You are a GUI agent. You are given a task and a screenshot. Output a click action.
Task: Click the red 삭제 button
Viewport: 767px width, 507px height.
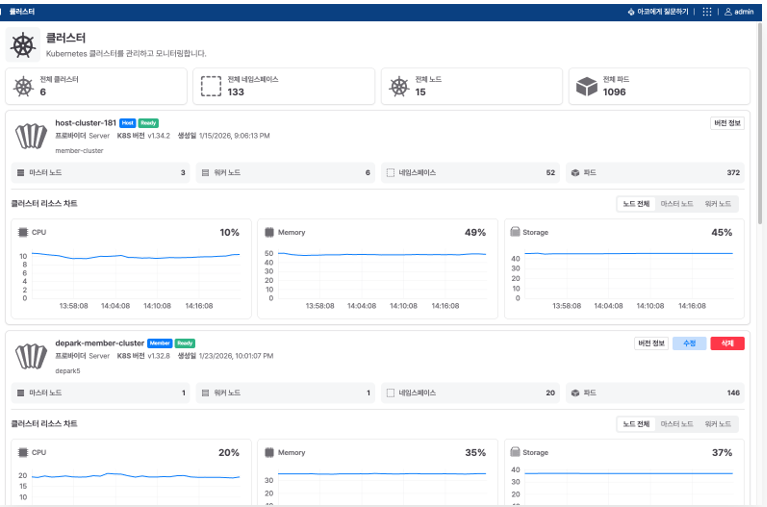(727, 344)
